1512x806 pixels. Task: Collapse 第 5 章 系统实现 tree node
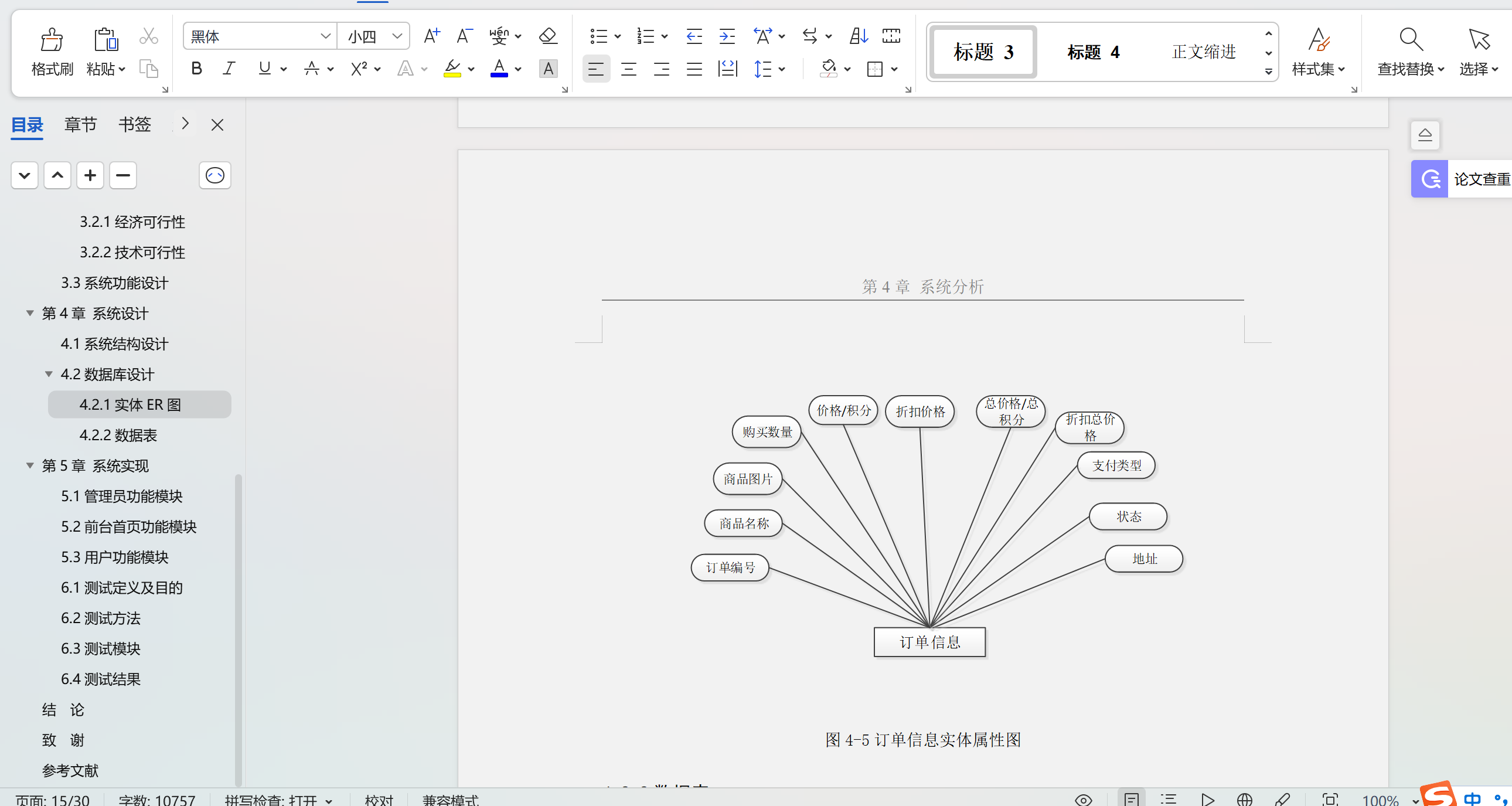coord(30,465)
